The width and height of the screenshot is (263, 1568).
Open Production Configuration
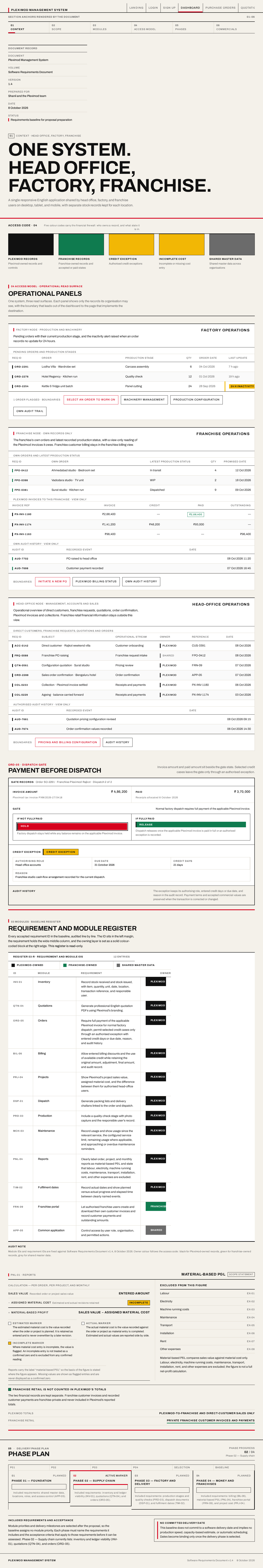196,400
